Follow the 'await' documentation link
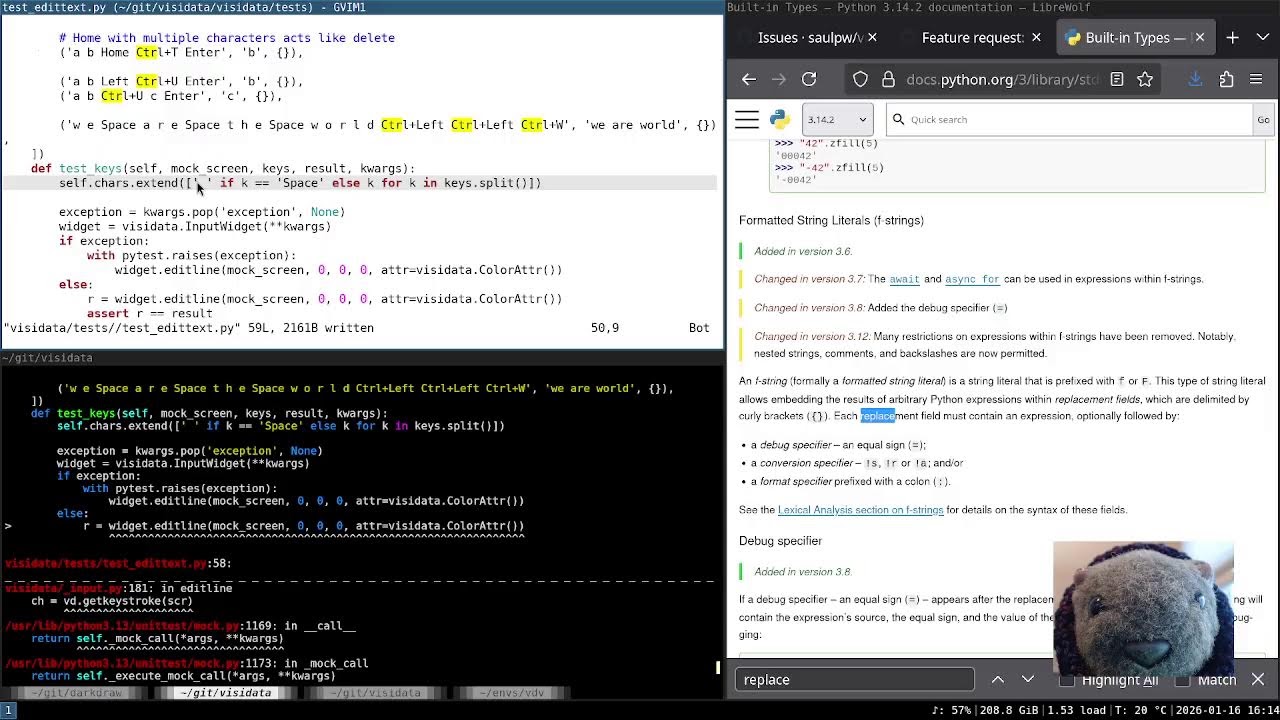Image resolution: width=1280 pixels, height=720 pixels. (x=904, y=279)
